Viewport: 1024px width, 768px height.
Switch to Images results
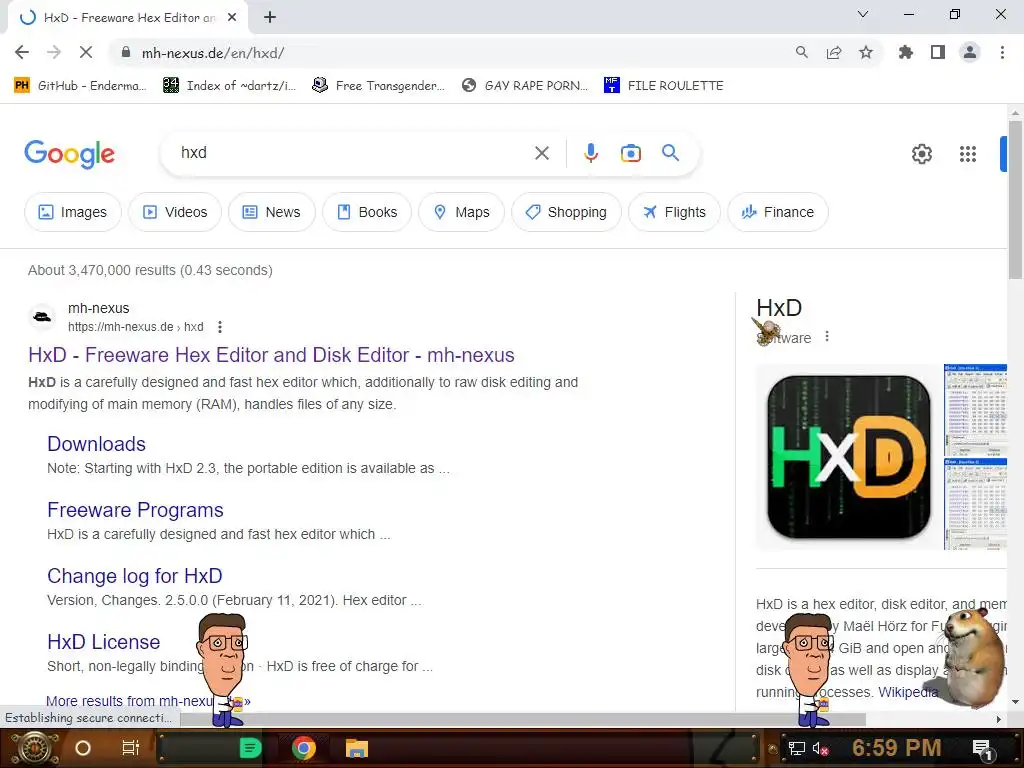(72, 212)
